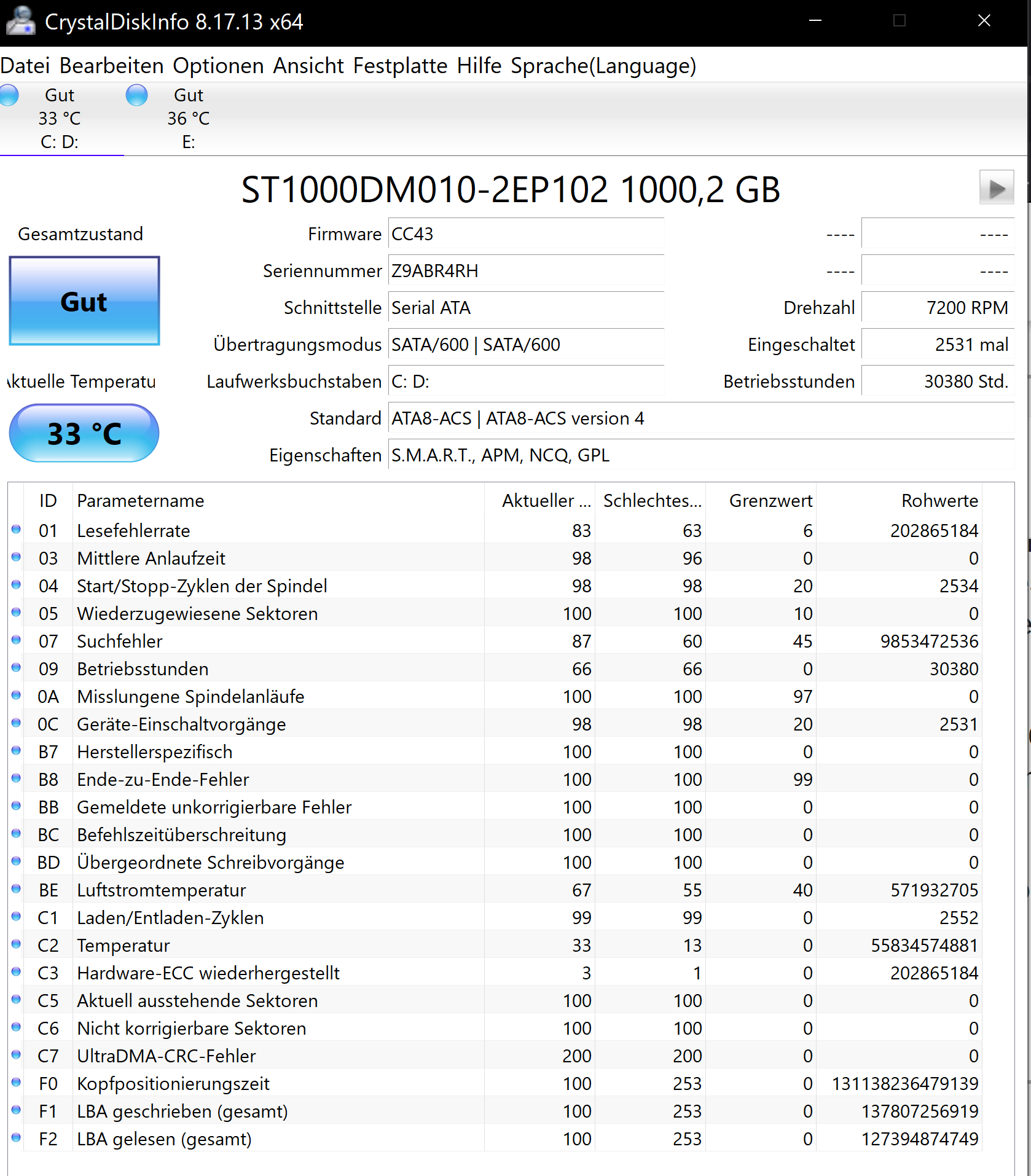Click status dot beside LBA gelesen (gesamt)
The height and width of the screenshot is (1176, 1031).
[16, 1137]
